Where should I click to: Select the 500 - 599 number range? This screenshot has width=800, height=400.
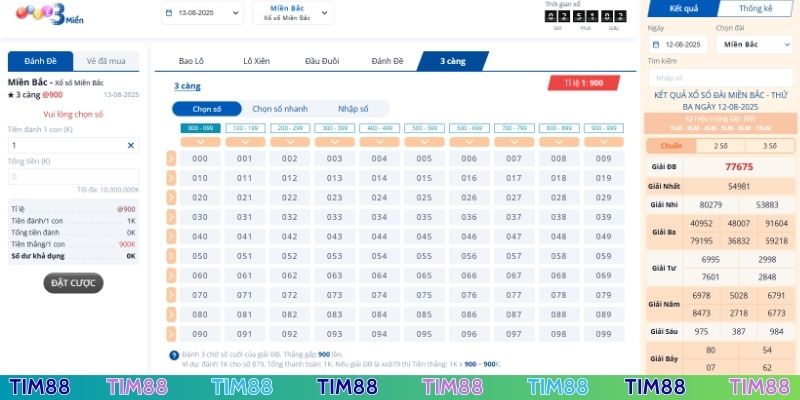click(424, 128)
